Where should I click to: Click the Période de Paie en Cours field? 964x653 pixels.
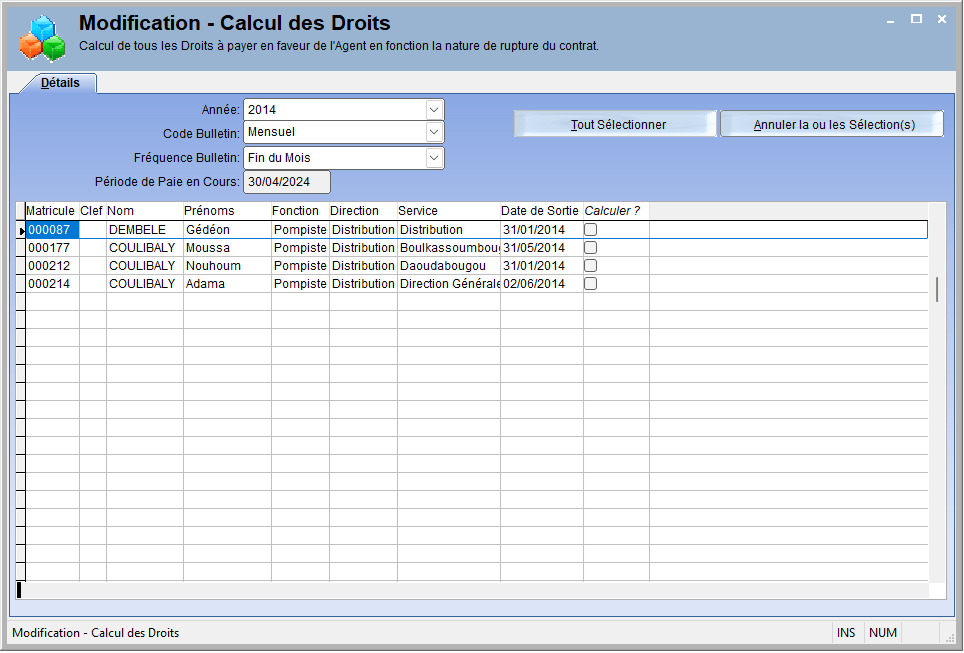click(287, 182)
